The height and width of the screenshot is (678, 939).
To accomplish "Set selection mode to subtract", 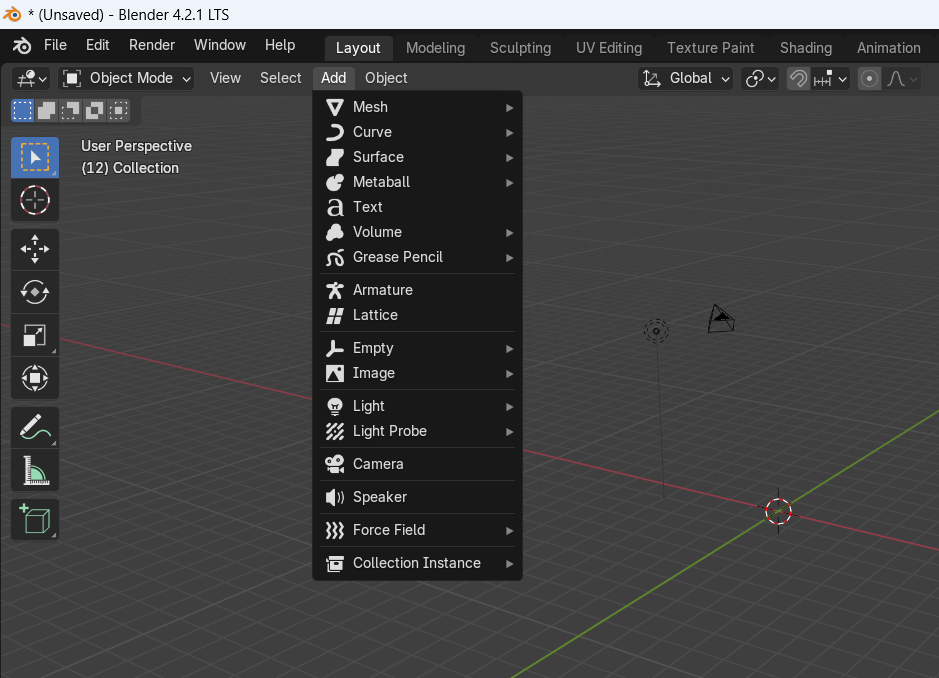I will 71,111.
